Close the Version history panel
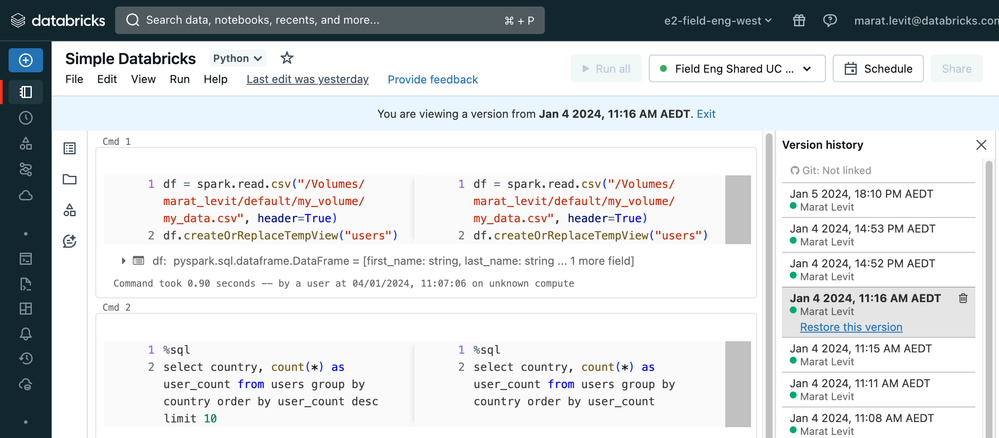Screen dimensions: 999x438 pyautogui.click(x=981, y=145)
